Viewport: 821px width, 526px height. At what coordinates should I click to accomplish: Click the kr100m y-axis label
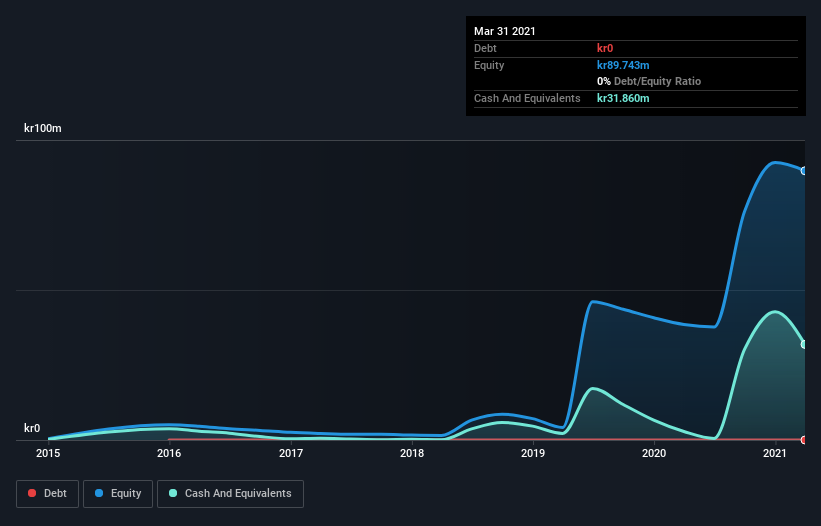point(43,128)
